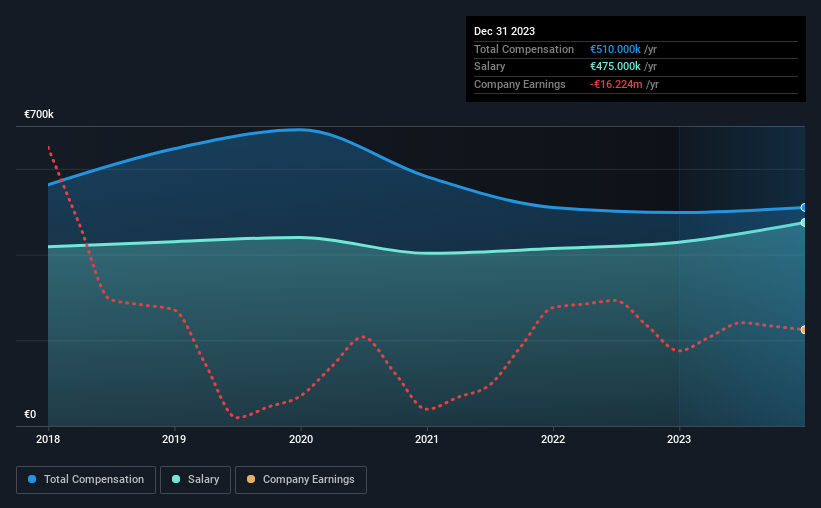Click the -€16.224m company earnings value
Image resolution: width=821 pixels, height=508 pixels.
(616, 84)
